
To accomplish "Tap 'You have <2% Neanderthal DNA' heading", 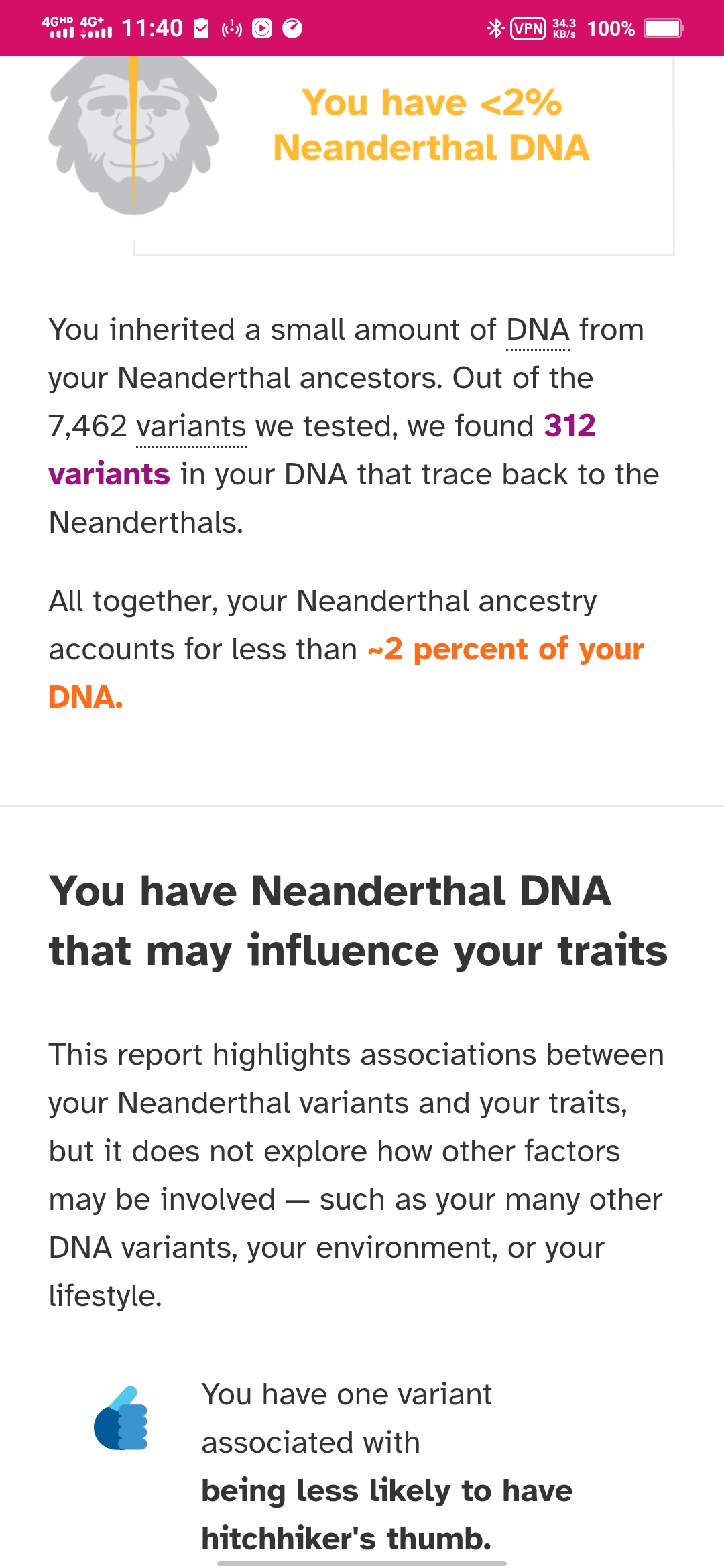I will point(431,125).
